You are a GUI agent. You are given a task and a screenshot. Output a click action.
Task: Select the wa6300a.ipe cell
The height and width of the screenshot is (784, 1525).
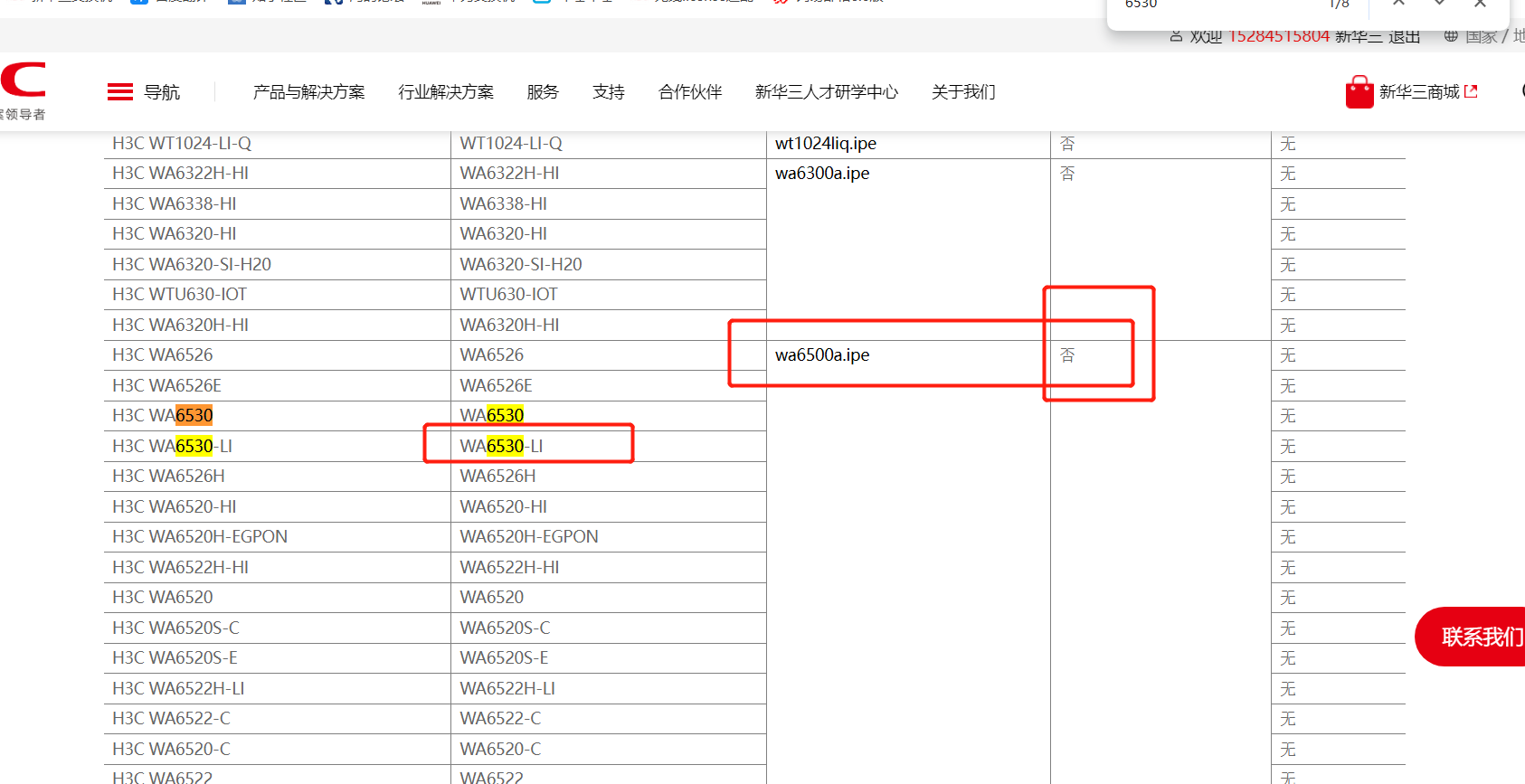click(x=822, y=174)
